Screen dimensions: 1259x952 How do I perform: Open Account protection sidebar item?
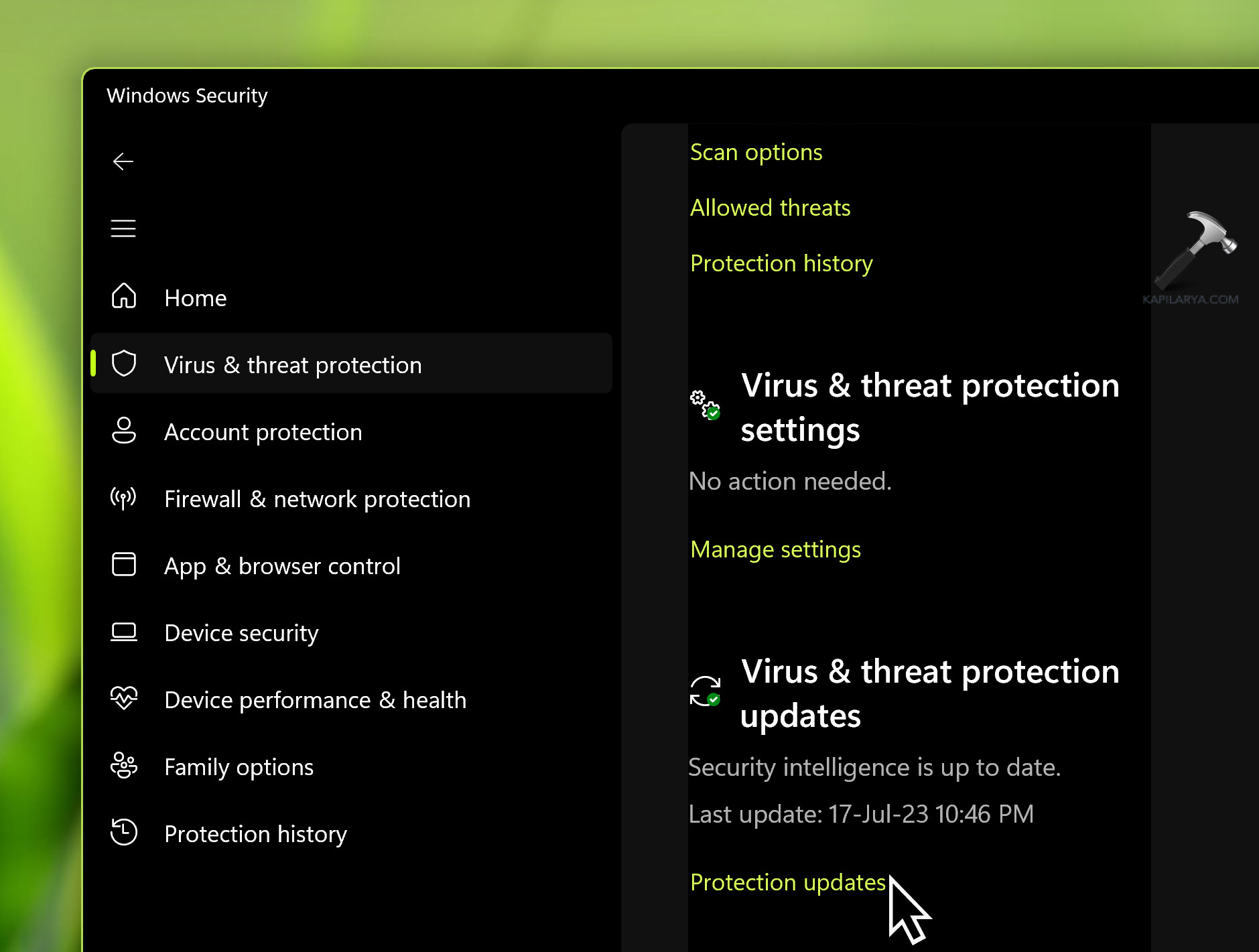click(263, 432)
